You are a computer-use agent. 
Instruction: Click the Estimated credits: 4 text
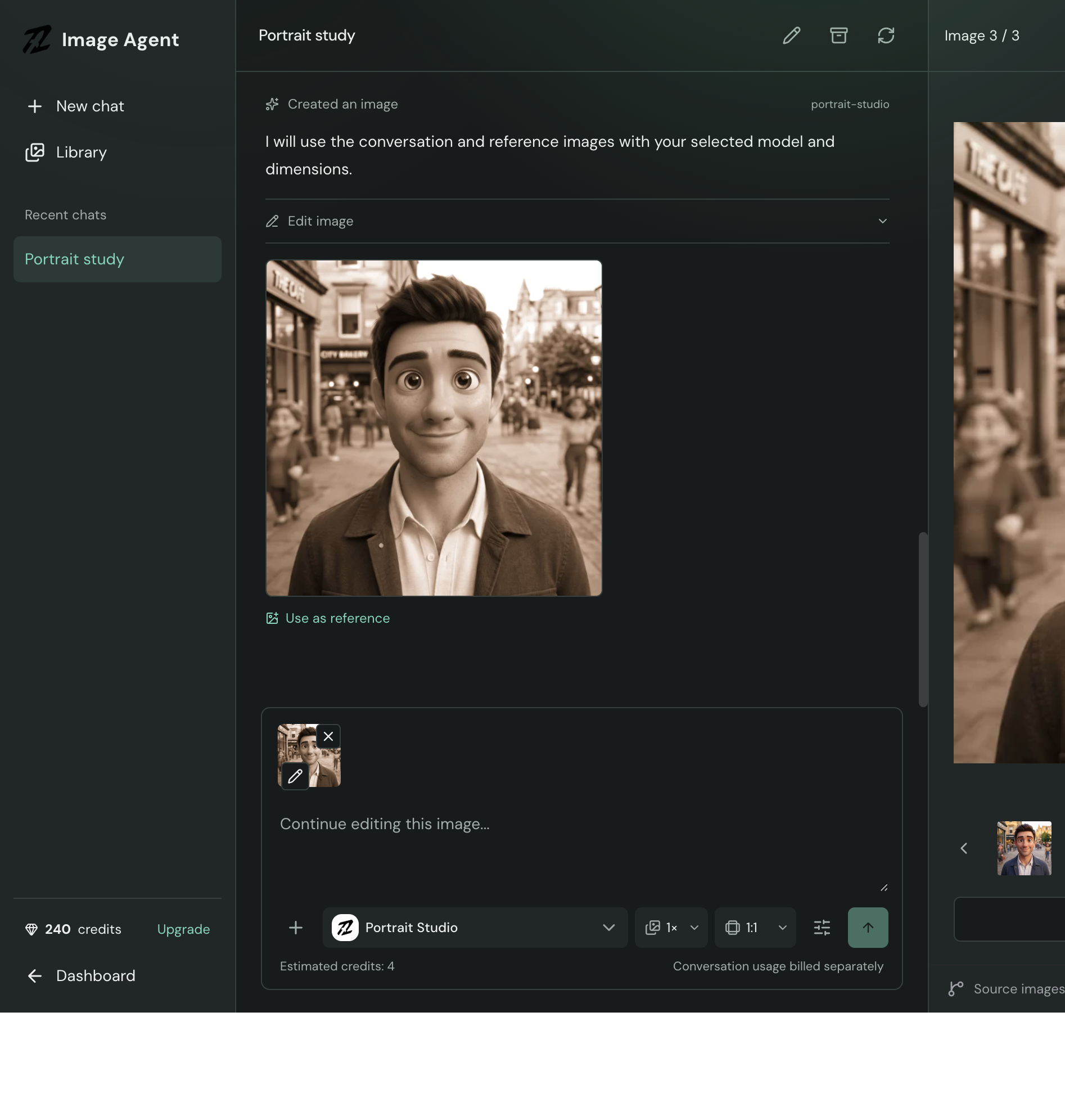337,966
